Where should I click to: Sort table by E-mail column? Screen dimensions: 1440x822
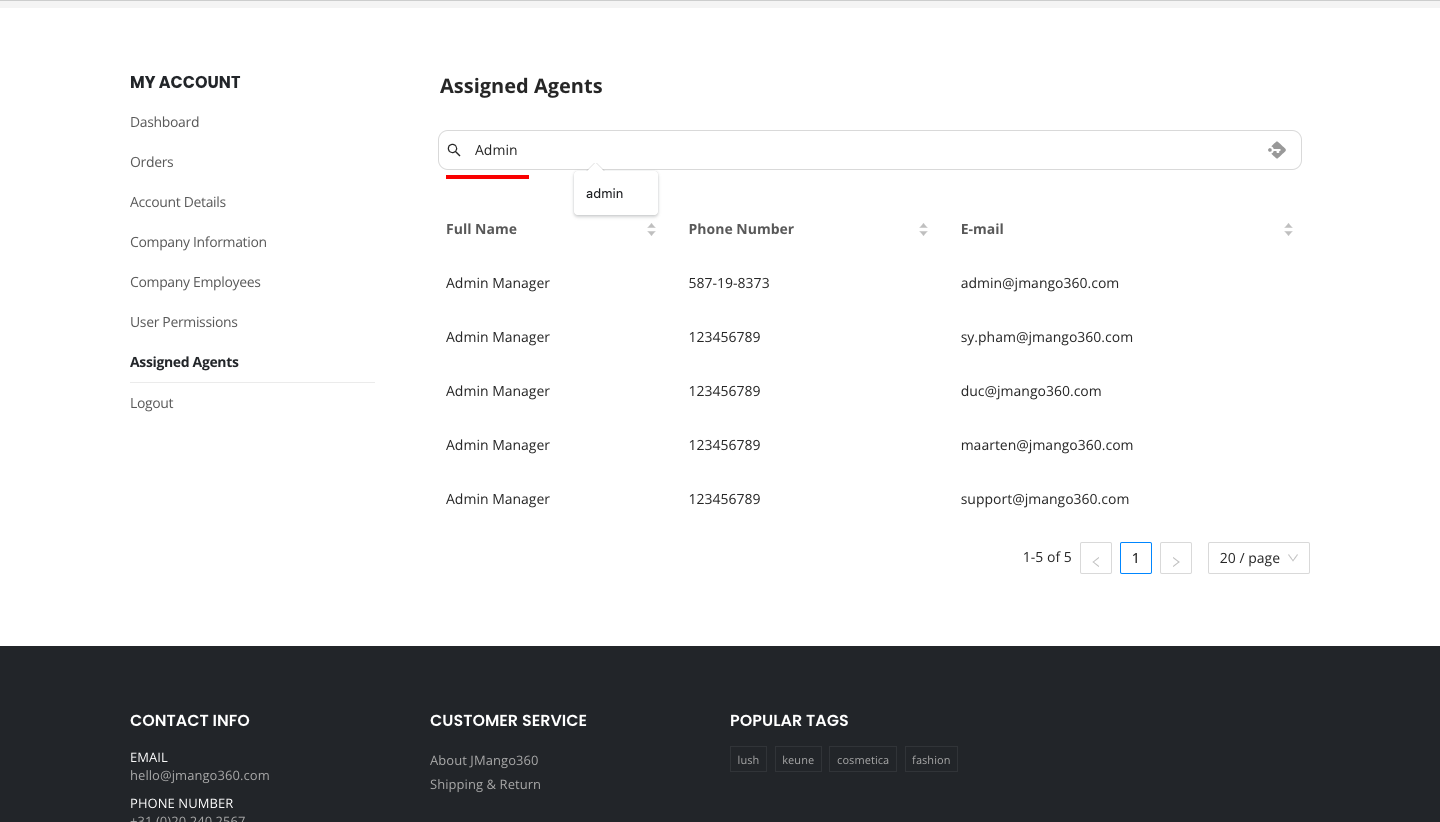click(x=1288, y=229)
